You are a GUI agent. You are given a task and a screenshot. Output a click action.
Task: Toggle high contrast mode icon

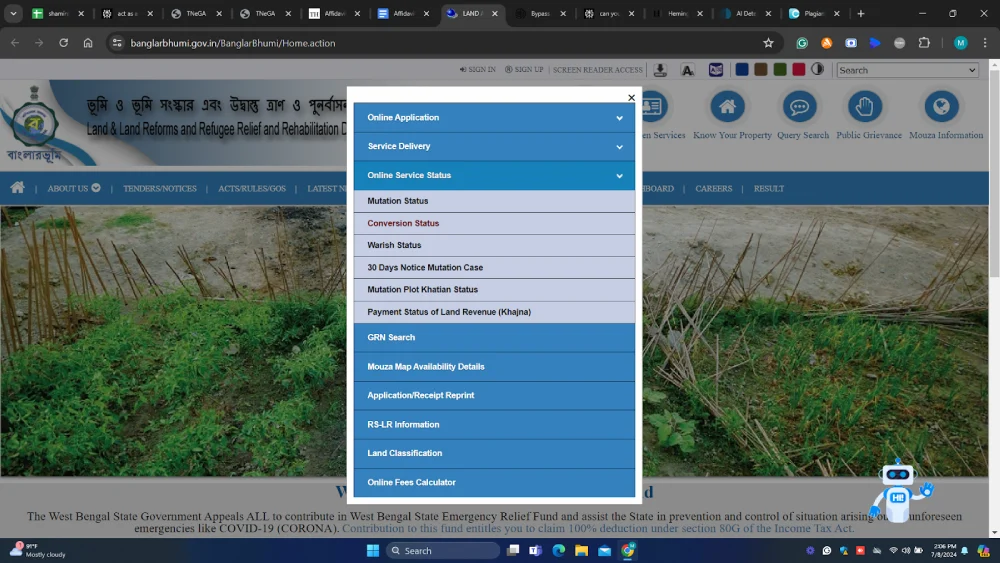(818, 69)
